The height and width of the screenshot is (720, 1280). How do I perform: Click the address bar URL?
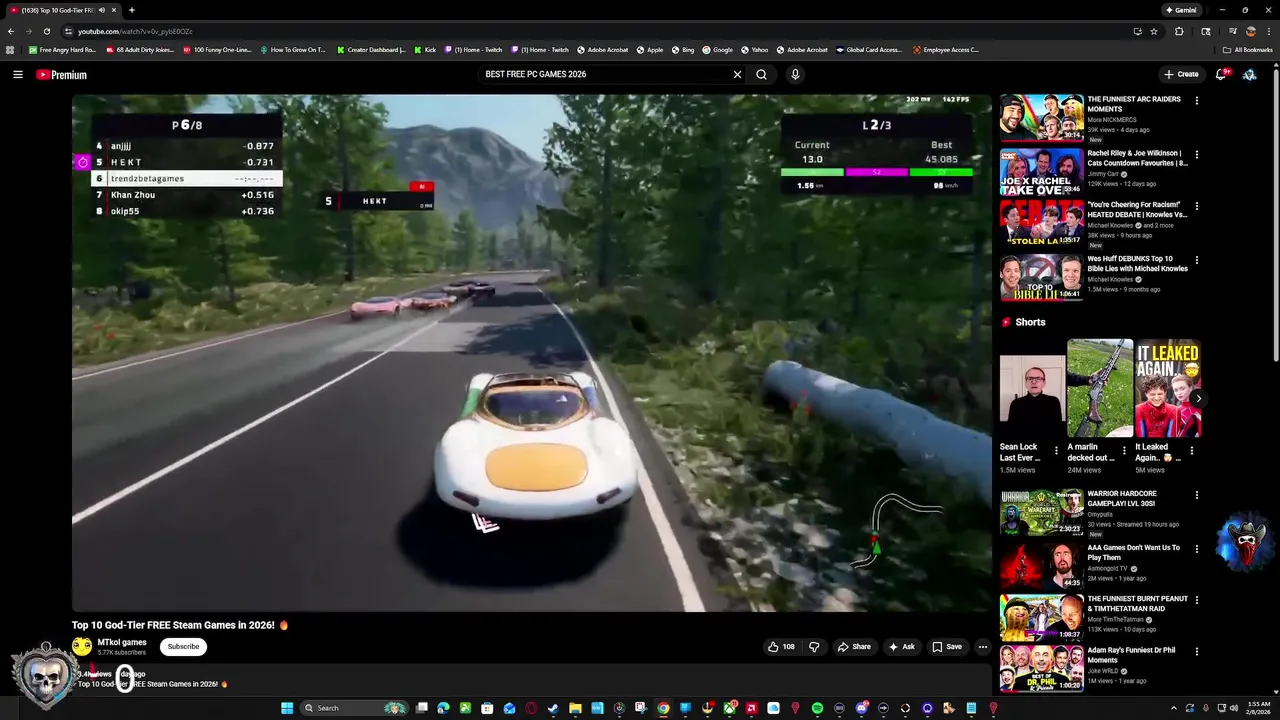click(135, 31)
